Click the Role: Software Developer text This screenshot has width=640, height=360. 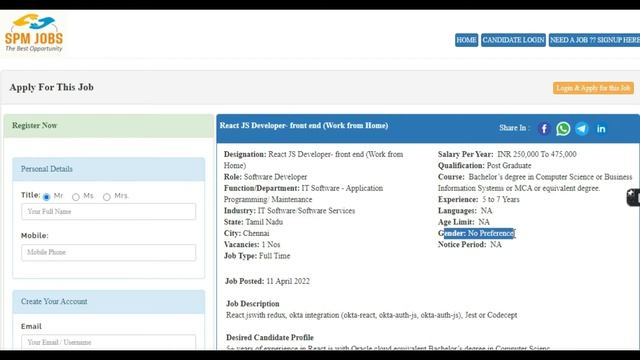(265, 177)
